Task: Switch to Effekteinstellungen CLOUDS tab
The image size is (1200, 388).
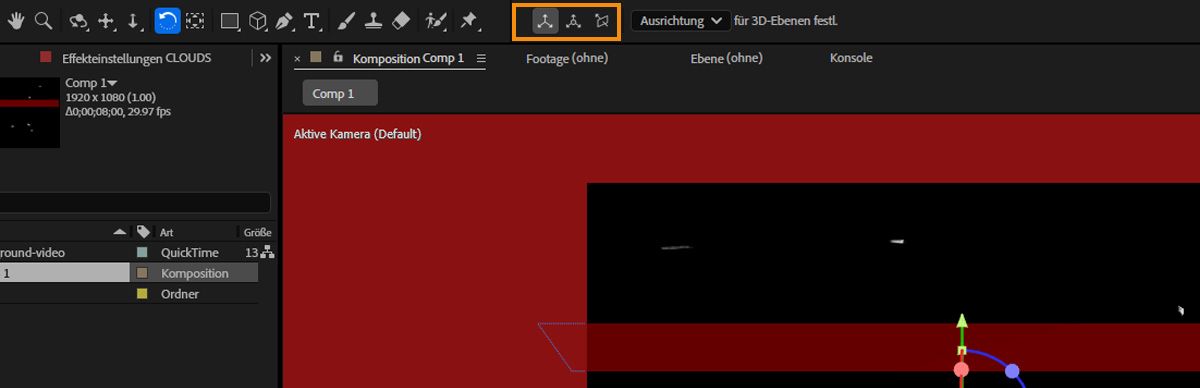Action: tap(136, 58)
